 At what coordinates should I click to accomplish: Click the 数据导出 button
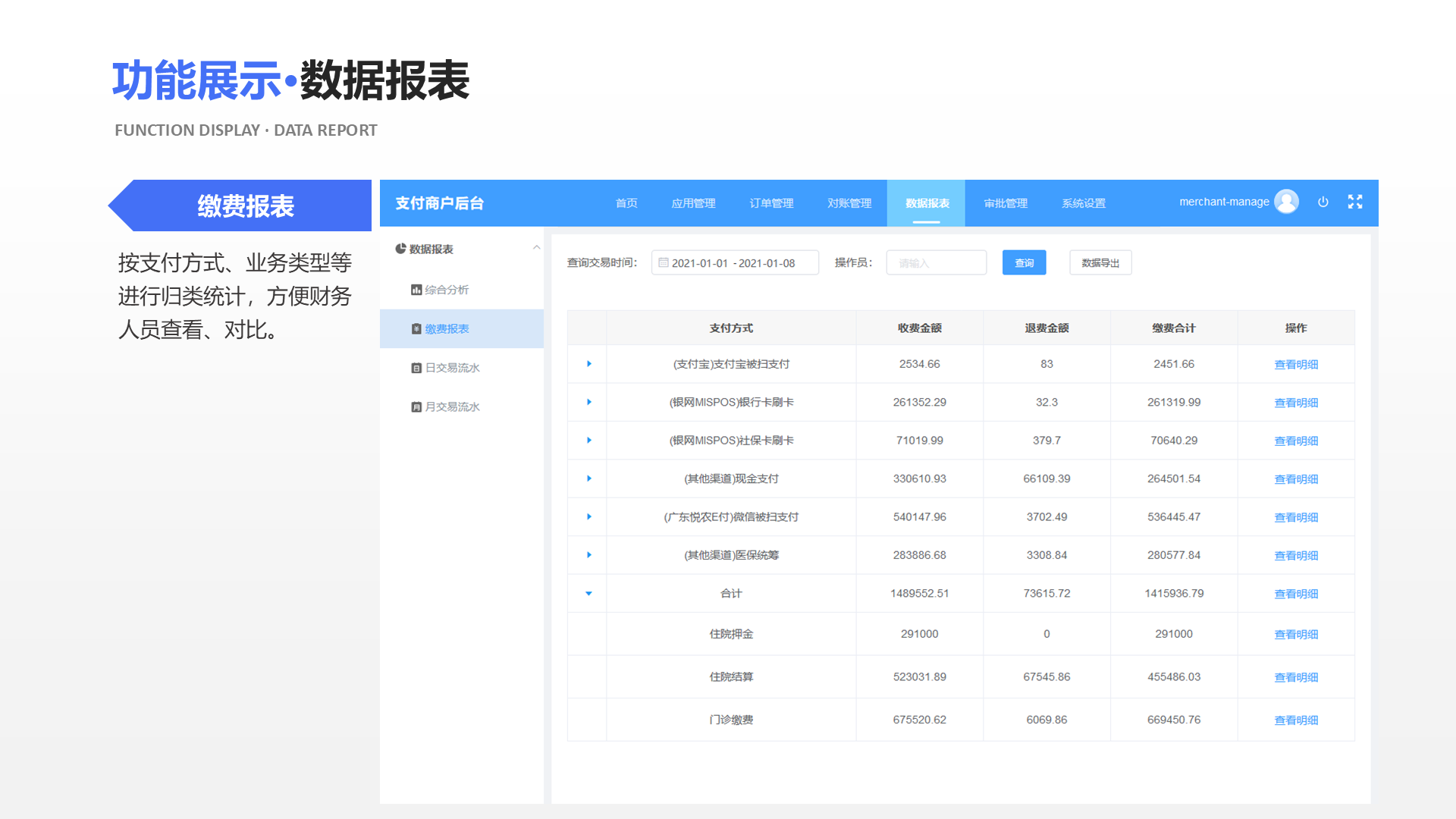(1100, 262)
